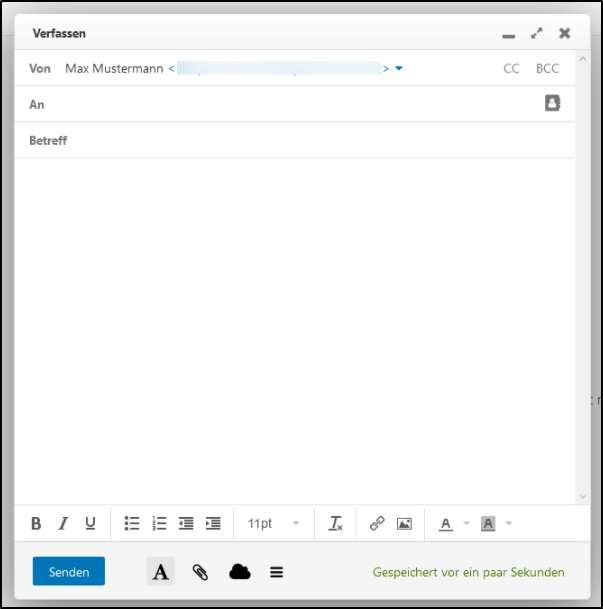The width and height of the screenshot is (603, 609).
Task: Toggle underline formatting
Action: pyautogui.click(x=90, y=523)
